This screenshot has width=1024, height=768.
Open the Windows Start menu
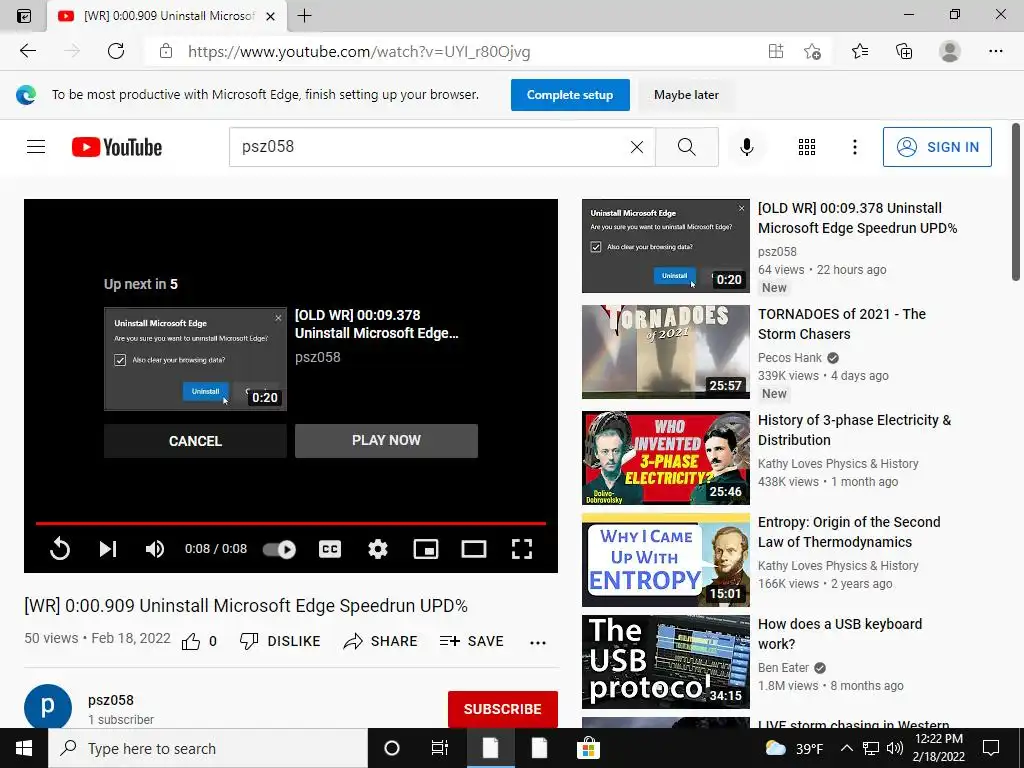tap(24, 748)
